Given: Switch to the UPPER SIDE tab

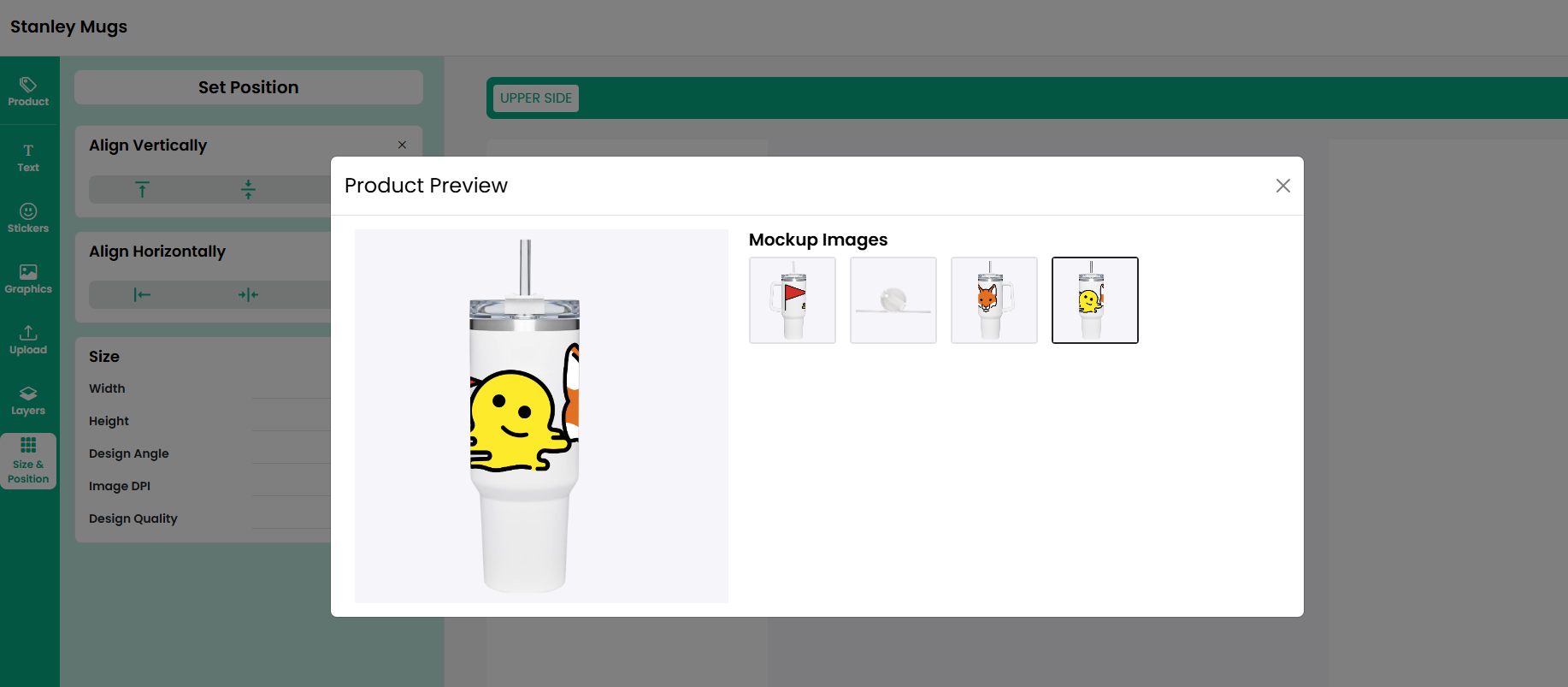Looking at the screenshot, I should point(536,98).
